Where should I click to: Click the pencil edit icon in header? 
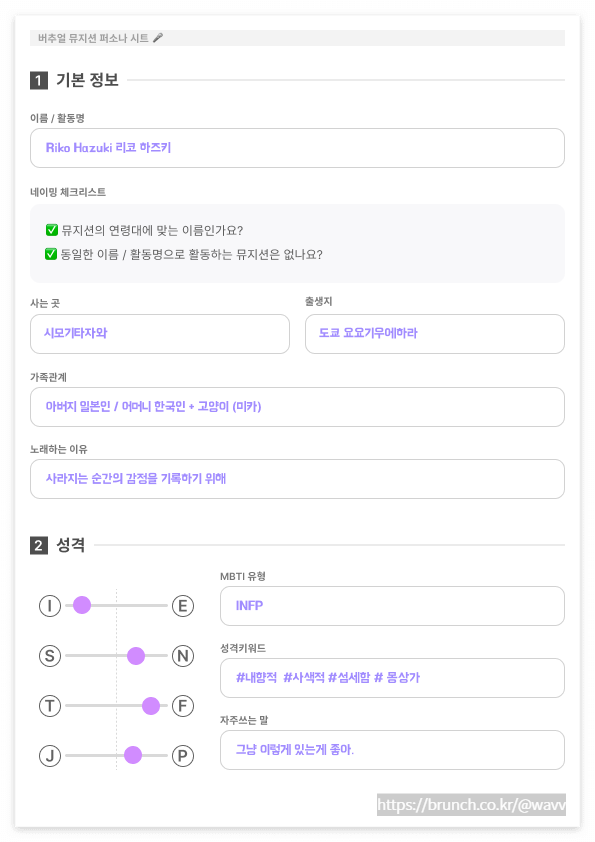pos(158,38)
